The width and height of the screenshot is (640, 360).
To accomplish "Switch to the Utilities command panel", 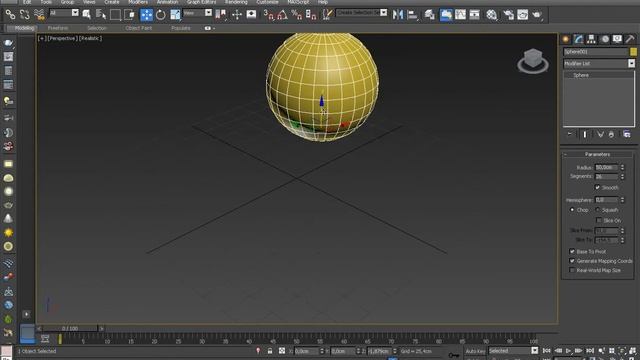I will point(630,39).
